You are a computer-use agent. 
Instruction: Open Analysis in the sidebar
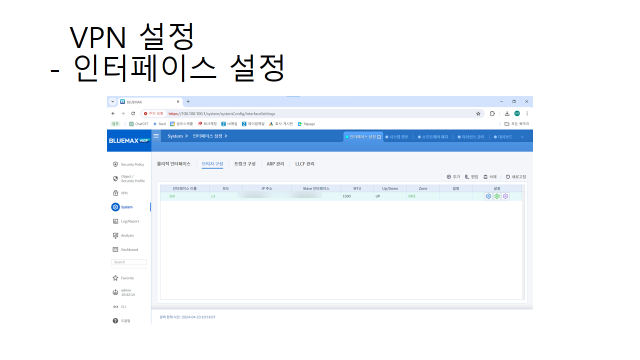click(x=123, y=236)
